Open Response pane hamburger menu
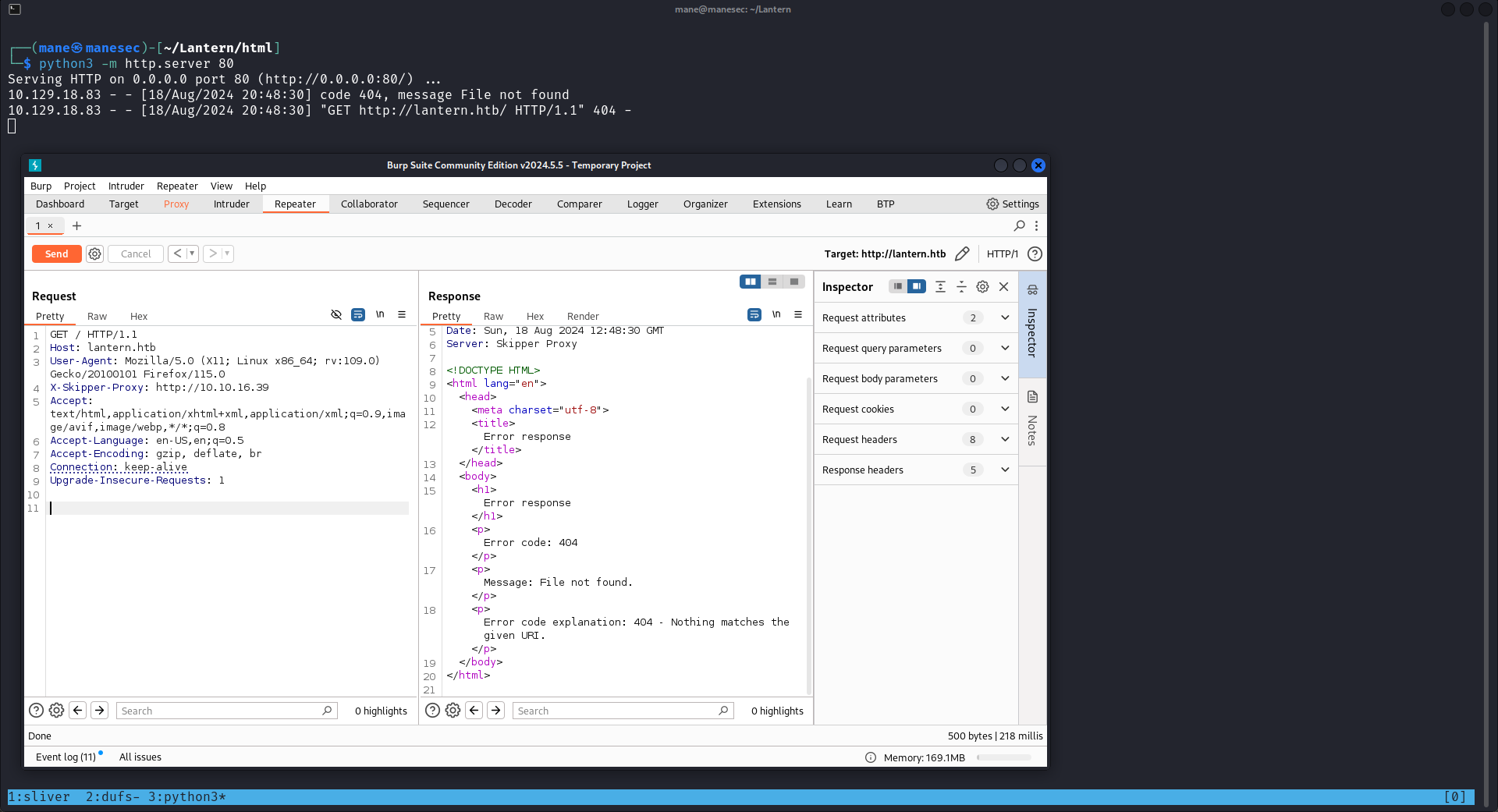 coord(798,314)
